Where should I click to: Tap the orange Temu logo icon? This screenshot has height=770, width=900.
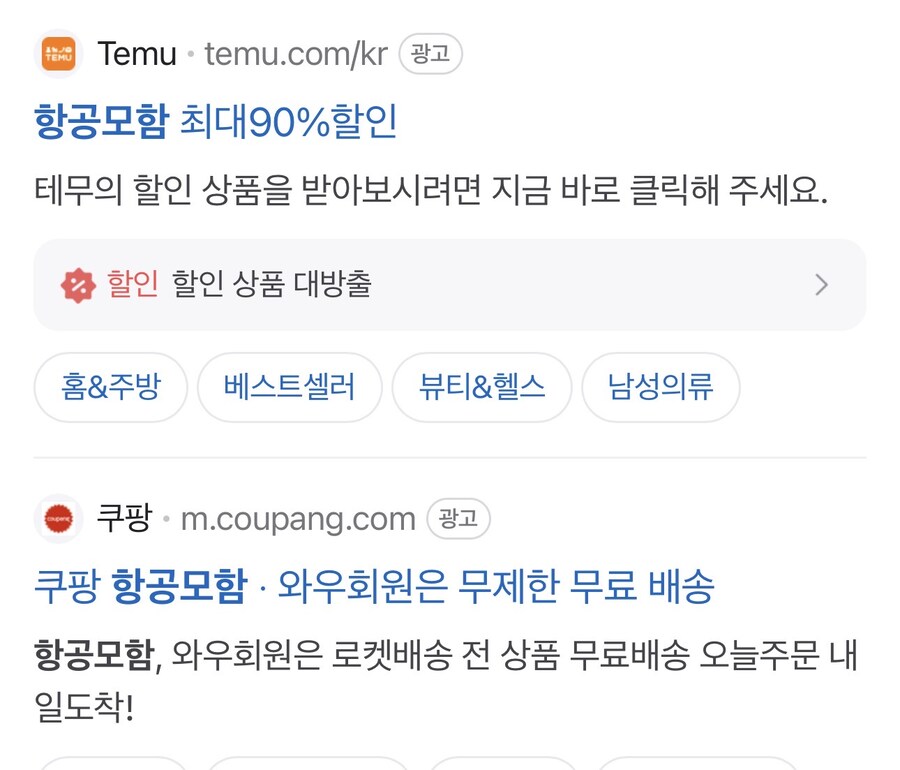tap(59, 53)
